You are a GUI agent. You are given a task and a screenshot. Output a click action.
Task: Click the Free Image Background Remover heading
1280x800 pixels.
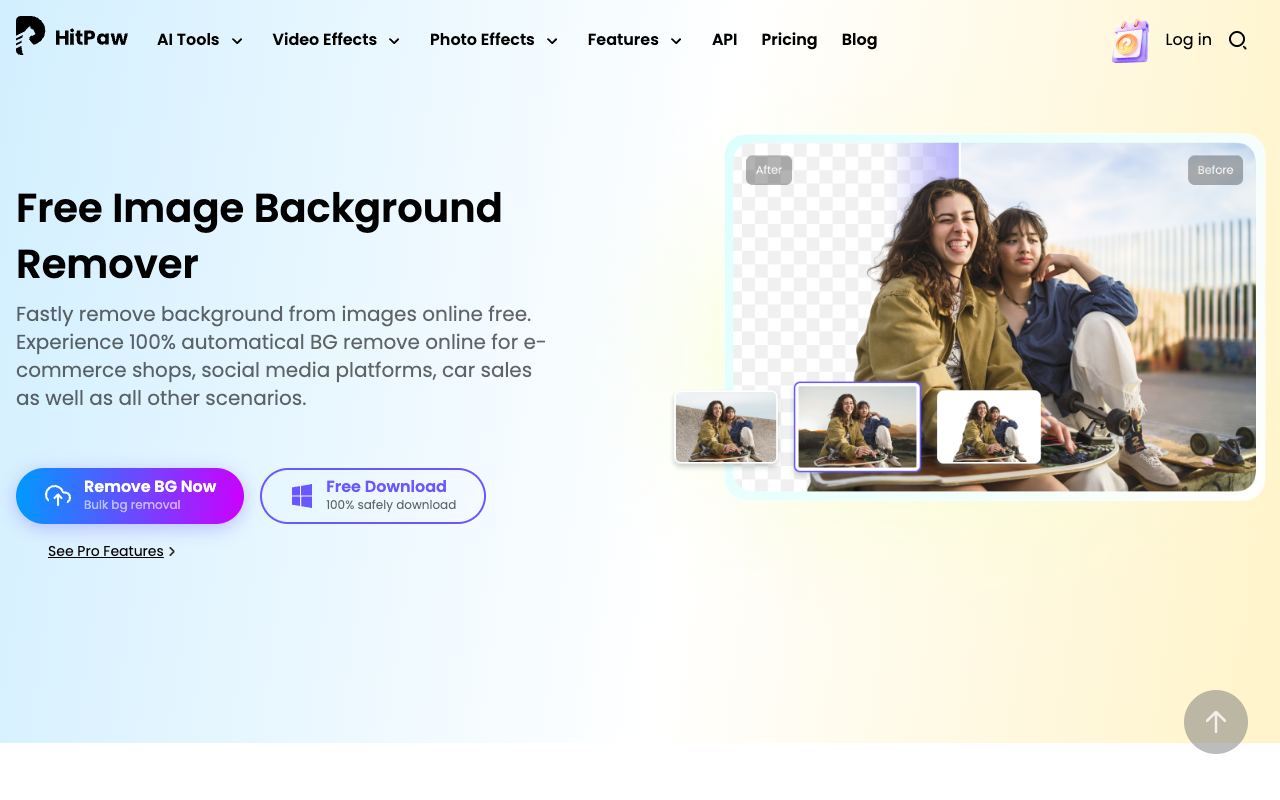click(259, 236)
